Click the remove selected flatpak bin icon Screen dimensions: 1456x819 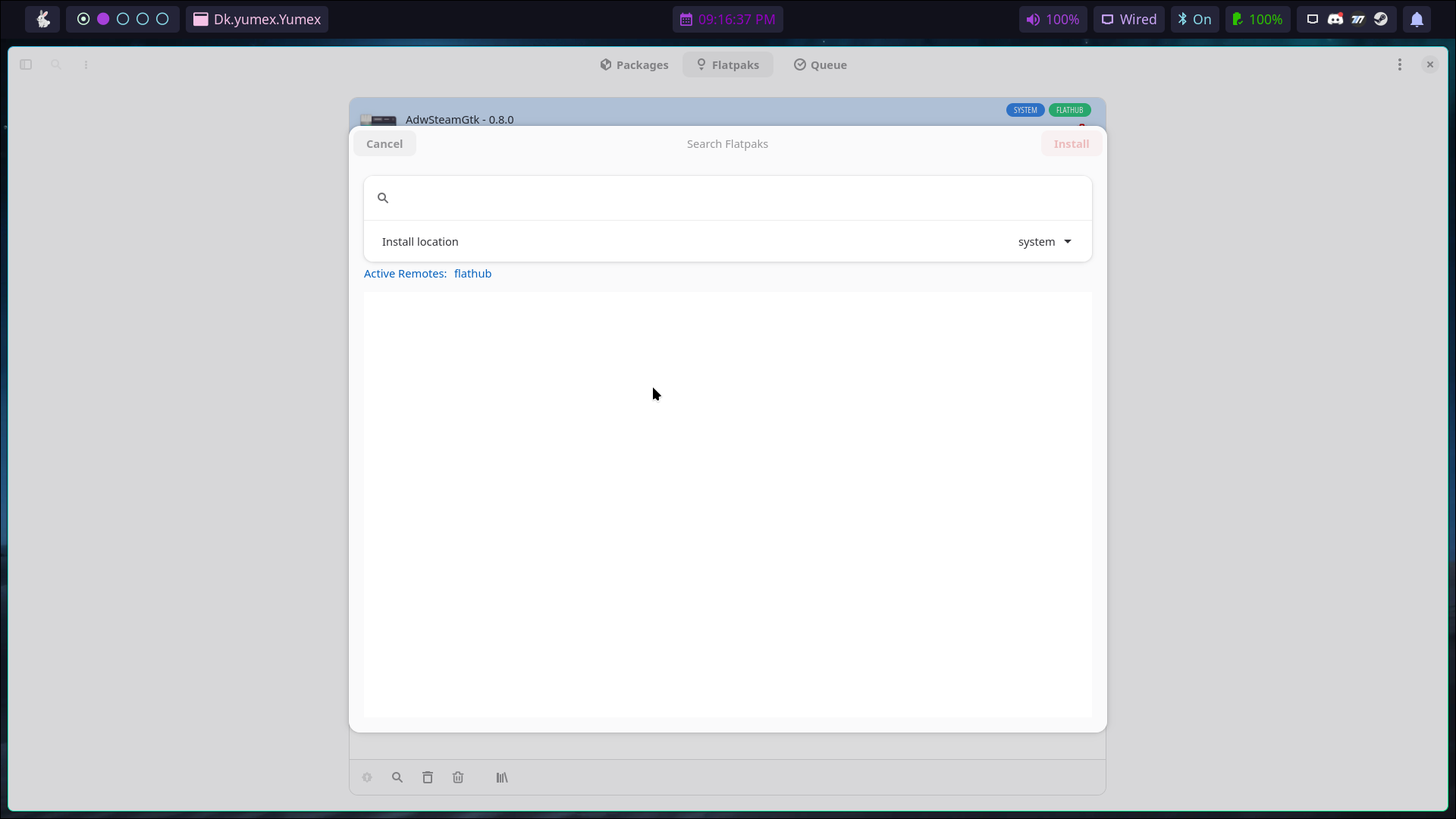(428, 777)
